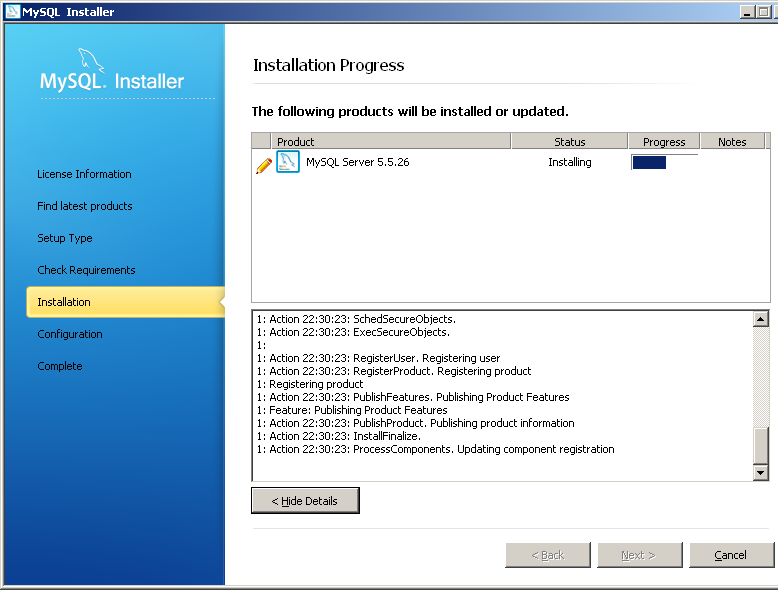Click the Back button
Image resolution: width=778 pixels, height=590 pixels.
(x=548, y=555)
